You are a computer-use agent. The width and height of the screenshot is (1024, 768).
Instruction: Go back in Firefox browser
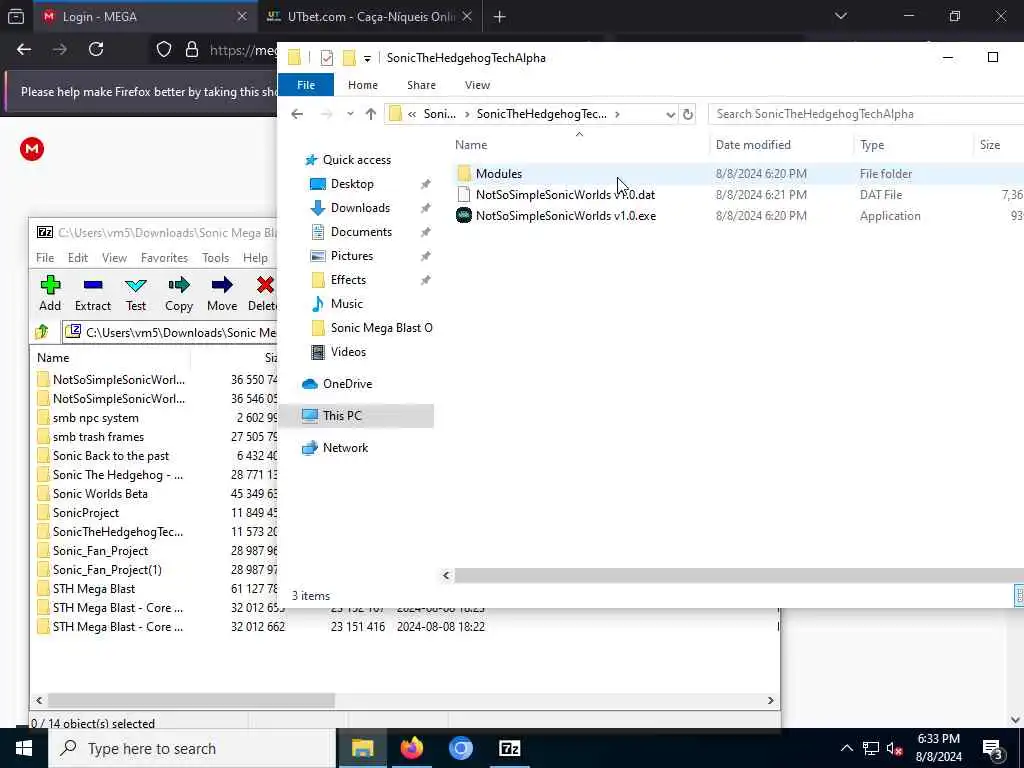24,49
